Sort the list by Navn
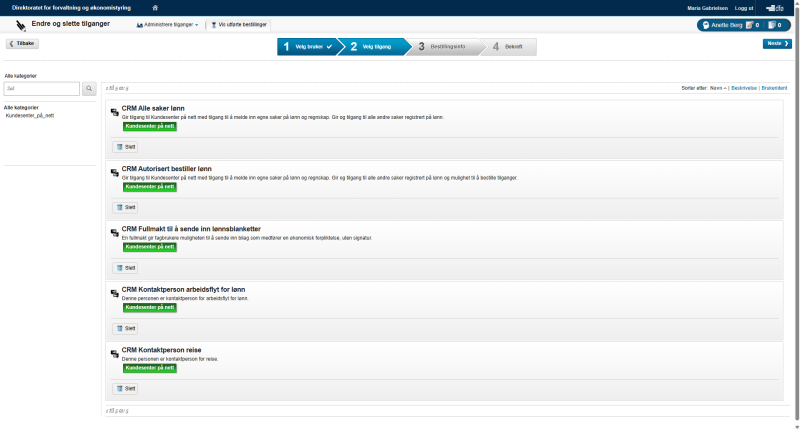This screenshot has height=430, width=800. click(718, 88)
